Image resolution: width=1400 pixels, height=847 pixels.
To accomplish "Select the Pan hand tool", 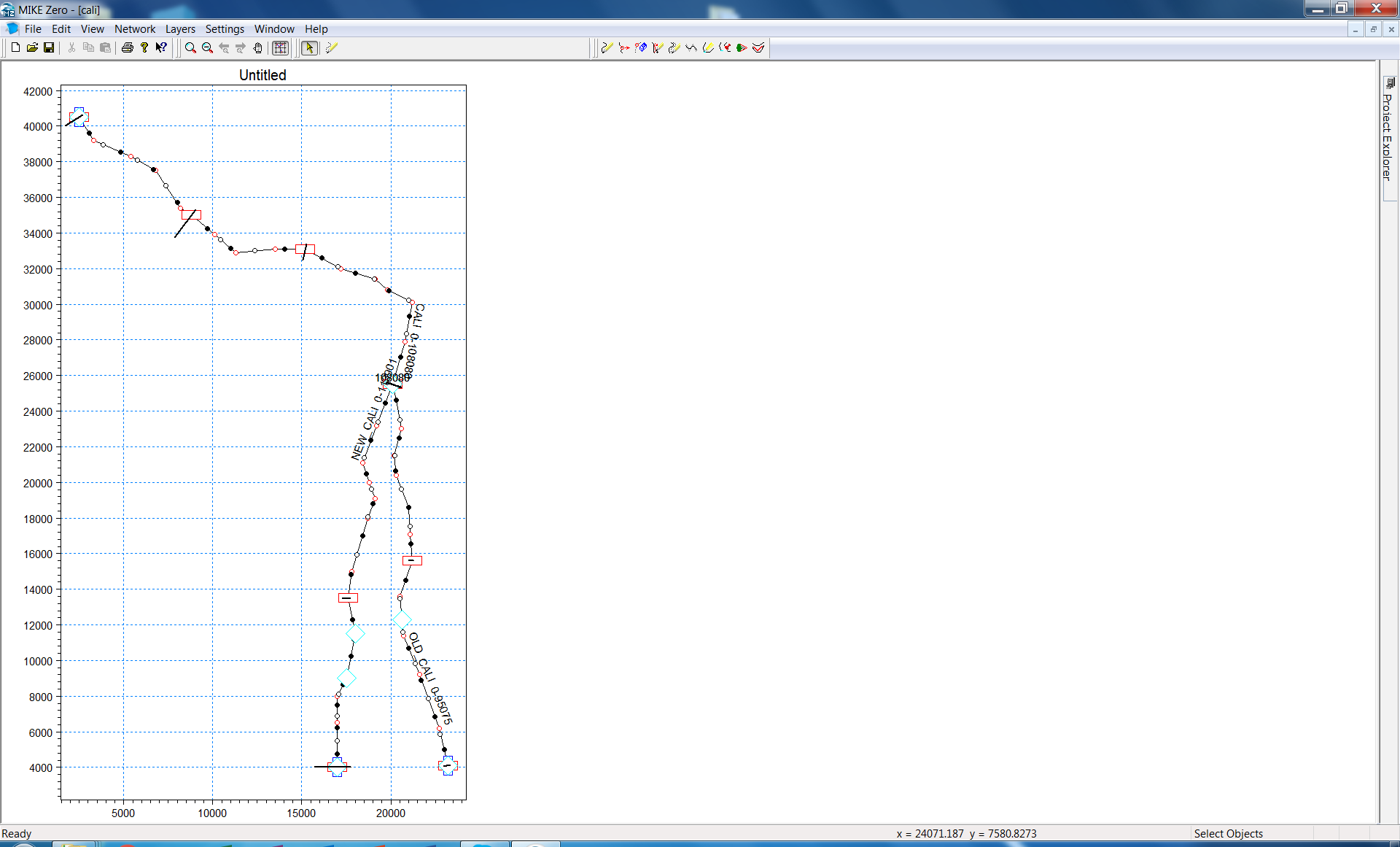I will point(257,47).
